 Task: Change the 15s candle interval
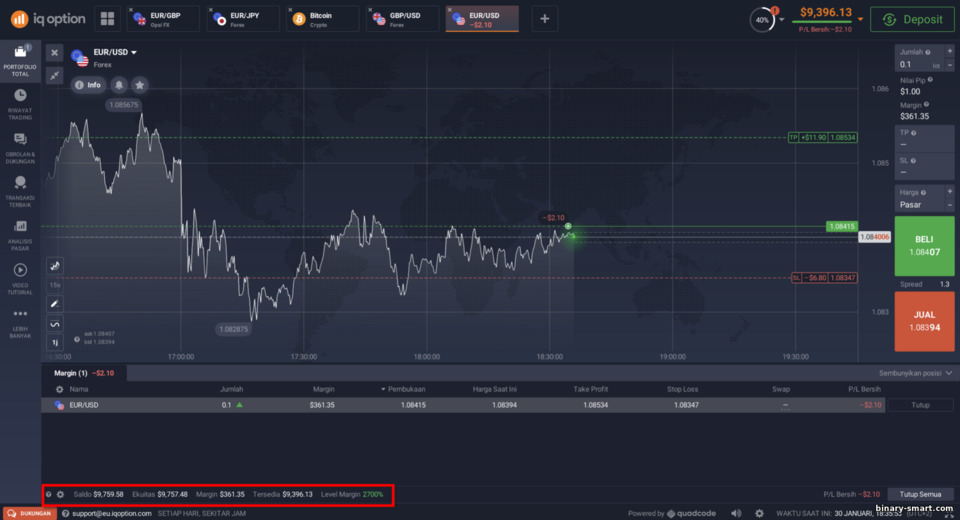click(x=54, y=285)
